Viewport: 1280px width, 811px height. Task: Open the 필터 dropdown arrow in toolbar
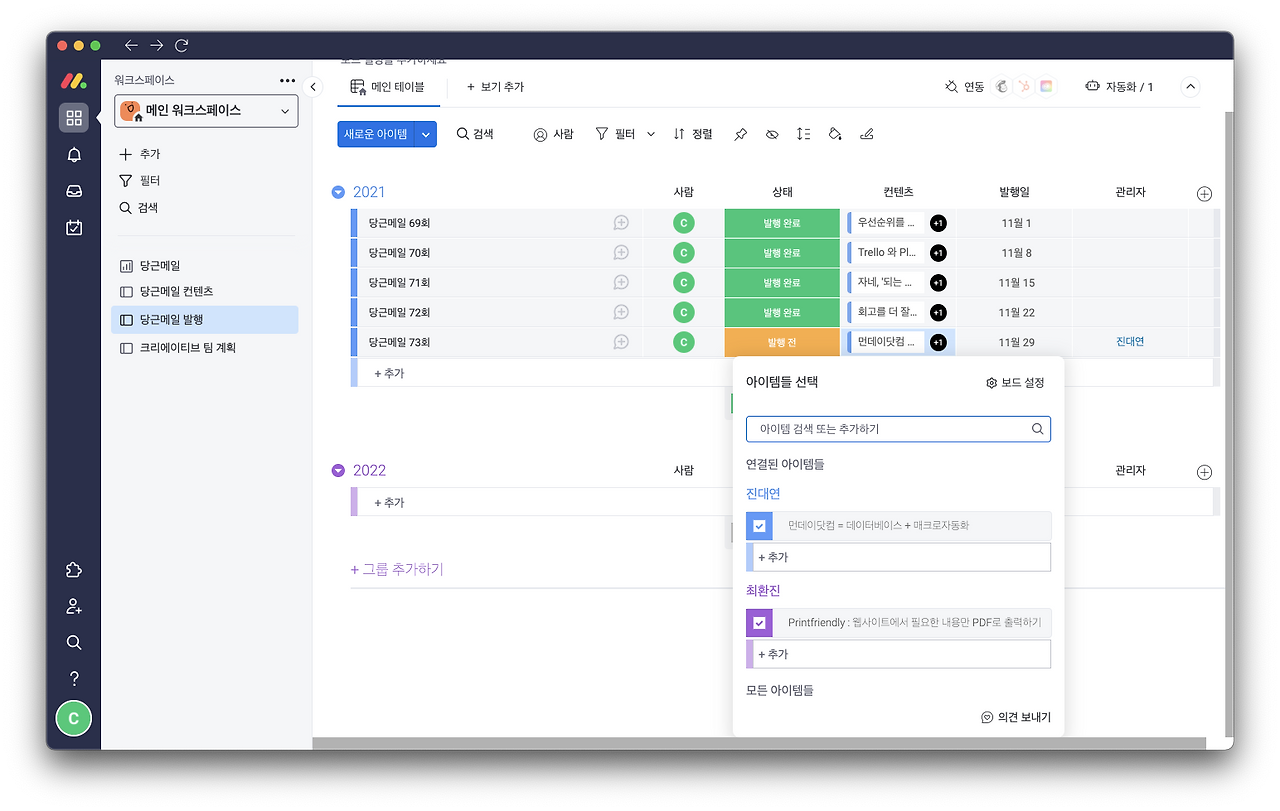point(651,134)
